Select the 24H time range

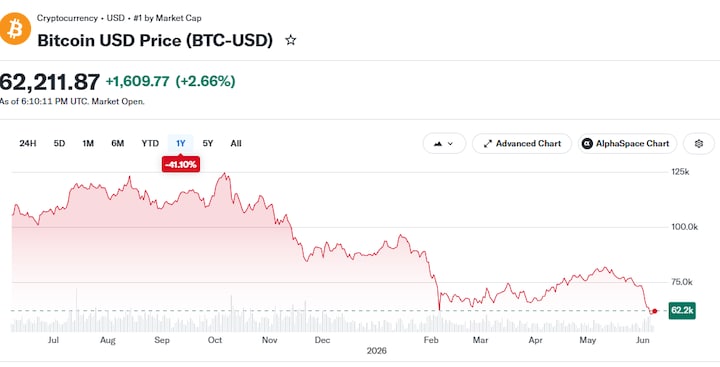coord(28,143)
